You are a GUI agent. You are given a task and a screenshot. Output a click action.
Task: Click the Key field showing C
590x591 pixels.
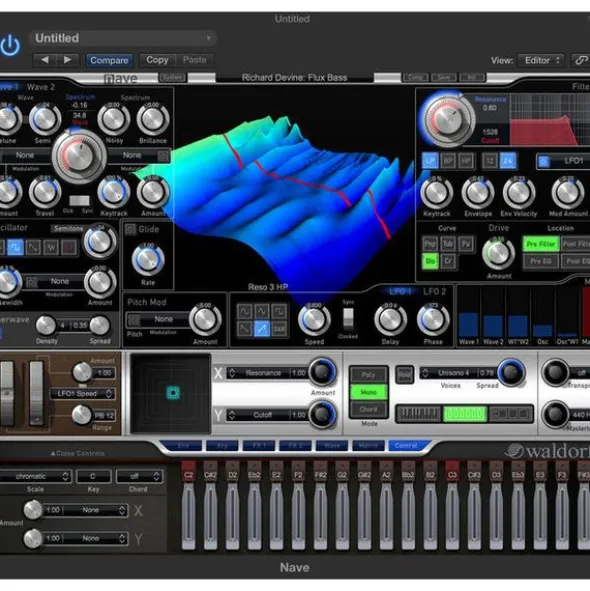coord(93,476)
